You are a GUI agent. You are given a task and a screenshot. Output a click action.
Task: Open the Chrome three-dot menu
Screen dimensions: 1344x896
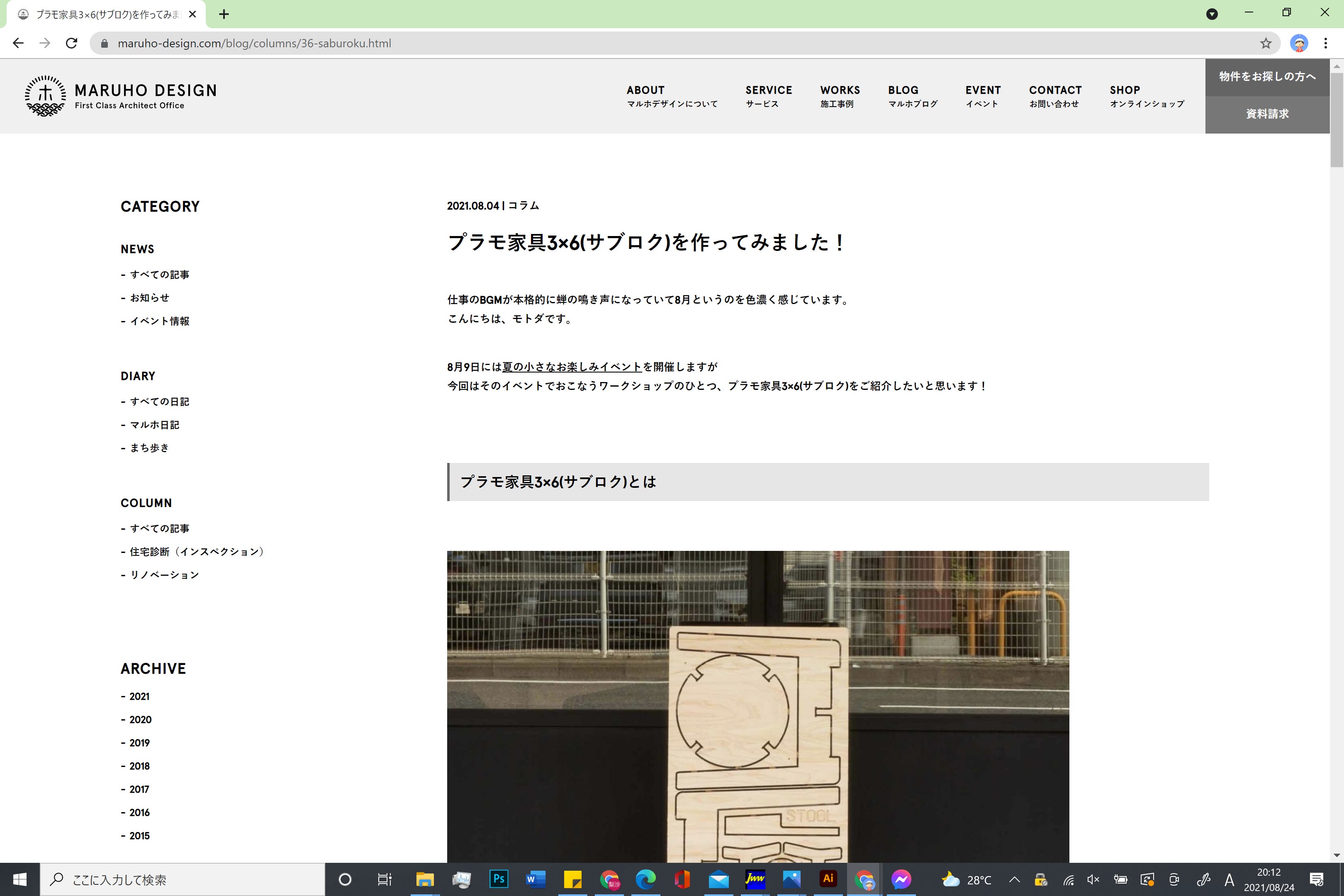(1326, 44)
